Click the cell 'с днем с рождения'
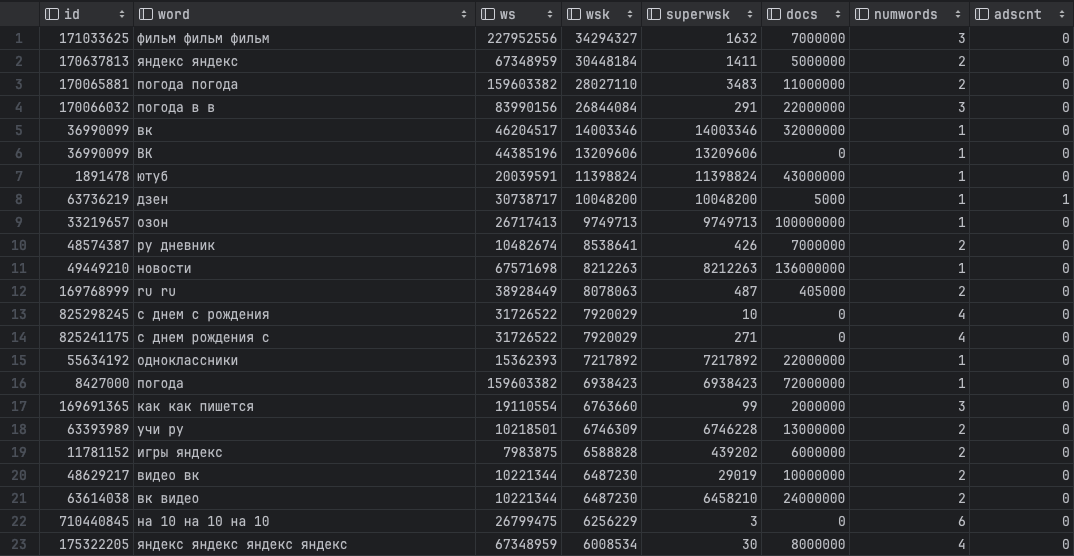Viewport: 1074px width, 556px height. pos(304,314)
